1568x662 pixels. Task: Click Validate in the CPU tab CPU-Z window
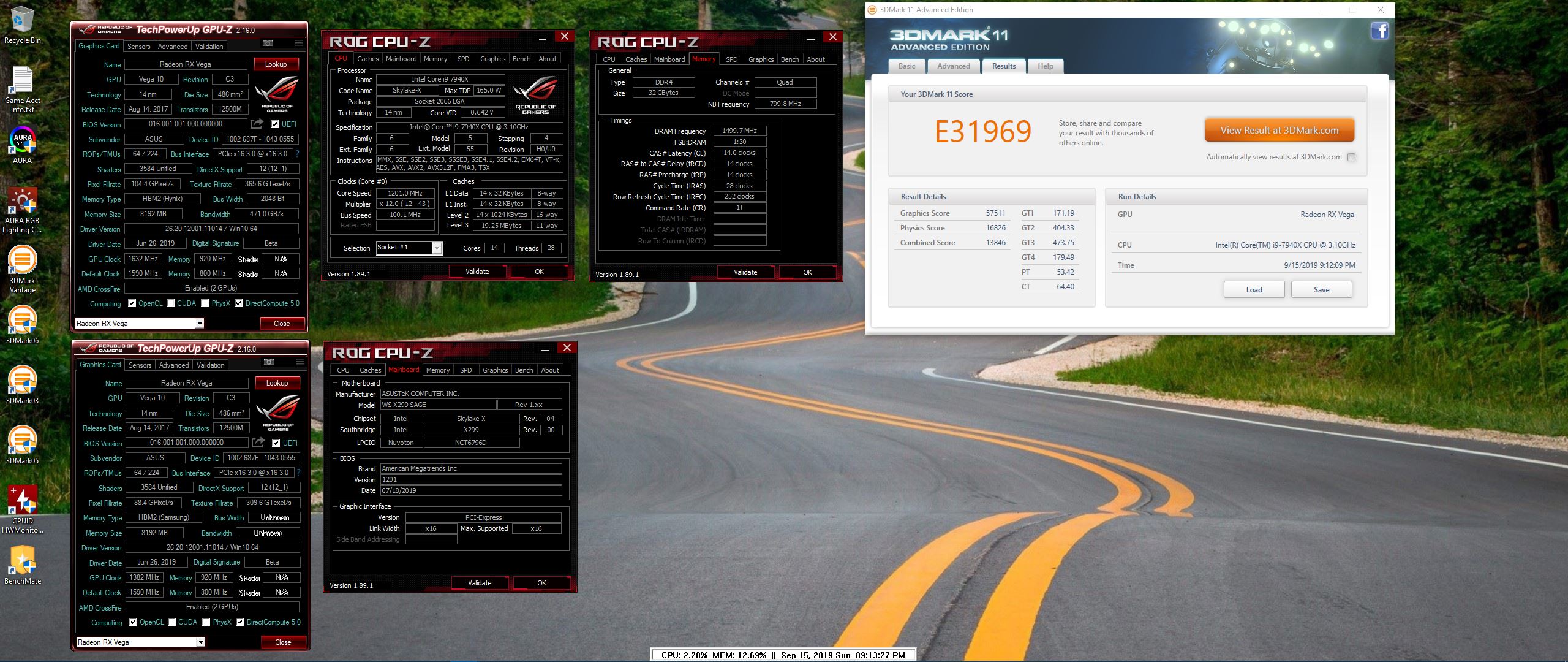[x=477, y=272]
